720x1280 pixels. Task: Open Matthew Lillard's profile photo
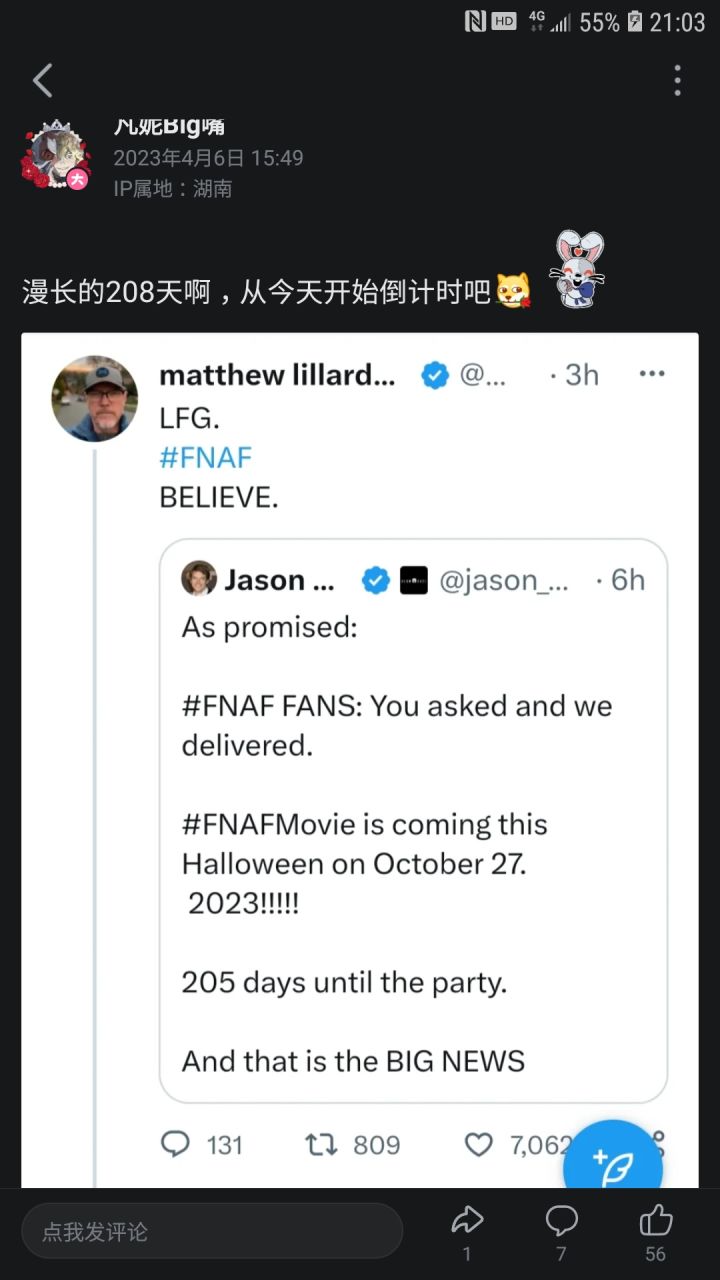(x=95, y=398)
